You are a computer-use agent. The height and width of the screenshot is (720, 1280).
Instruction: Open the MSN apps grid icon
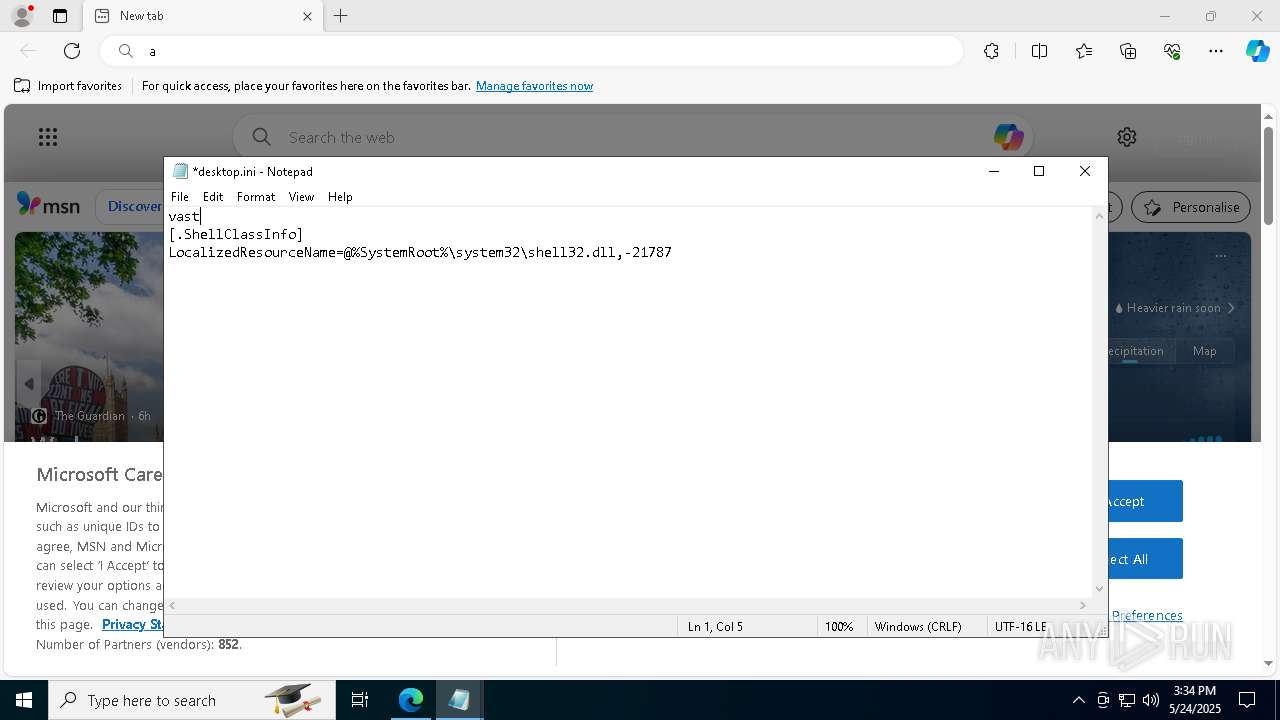(x=48, y=137)
